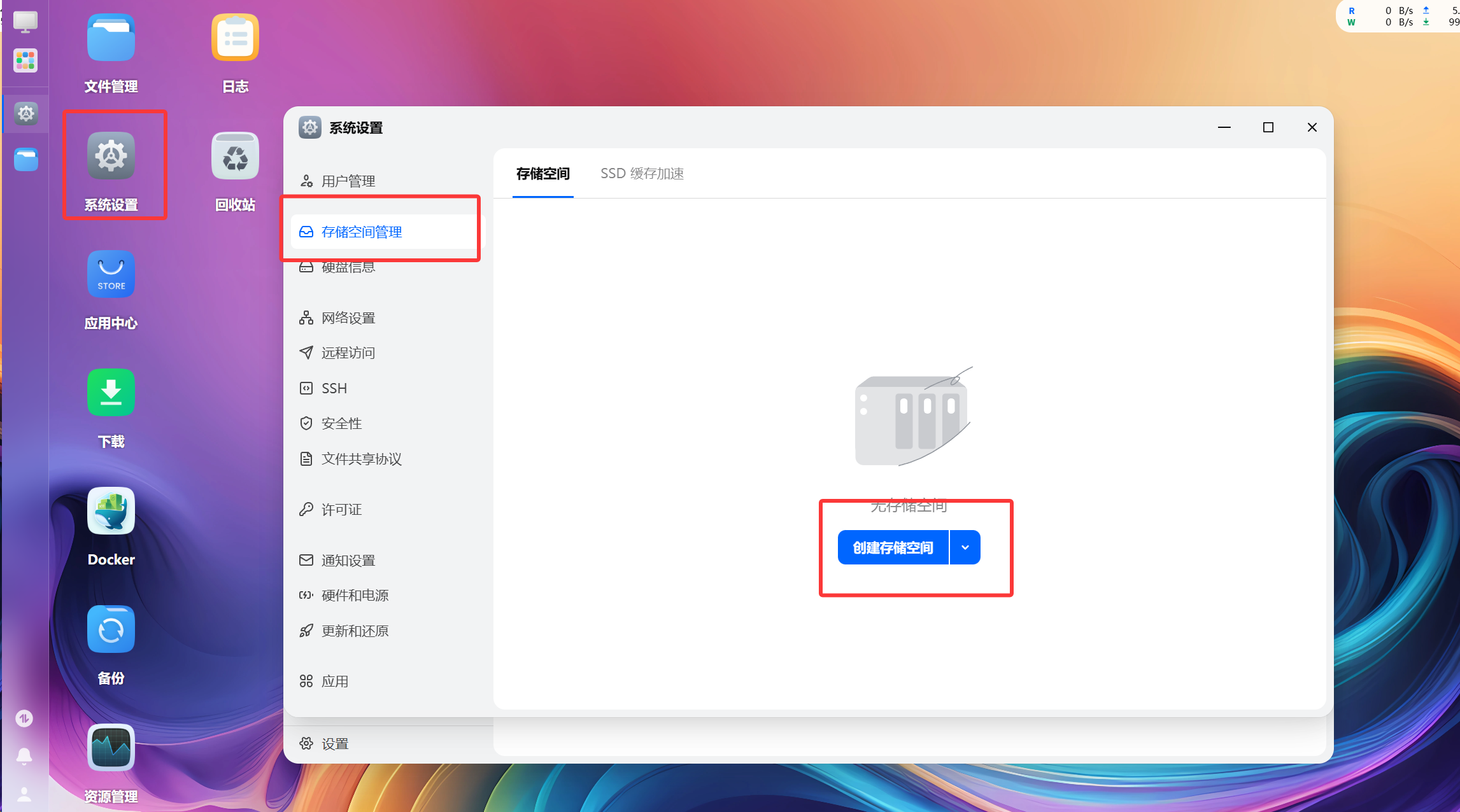Open the 资源管理 resource monitor icon

[x=111, y=748]
